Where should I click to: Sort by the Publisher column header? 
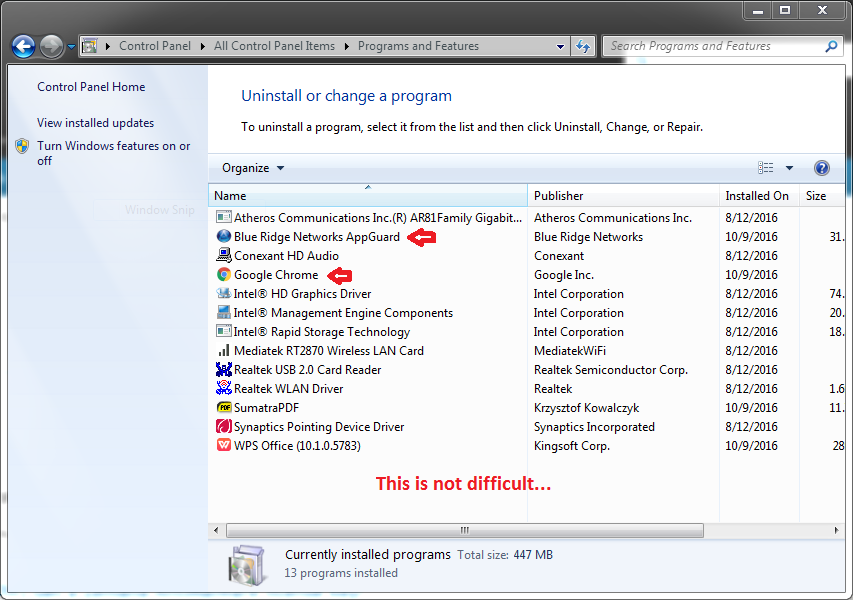point(623,196)
